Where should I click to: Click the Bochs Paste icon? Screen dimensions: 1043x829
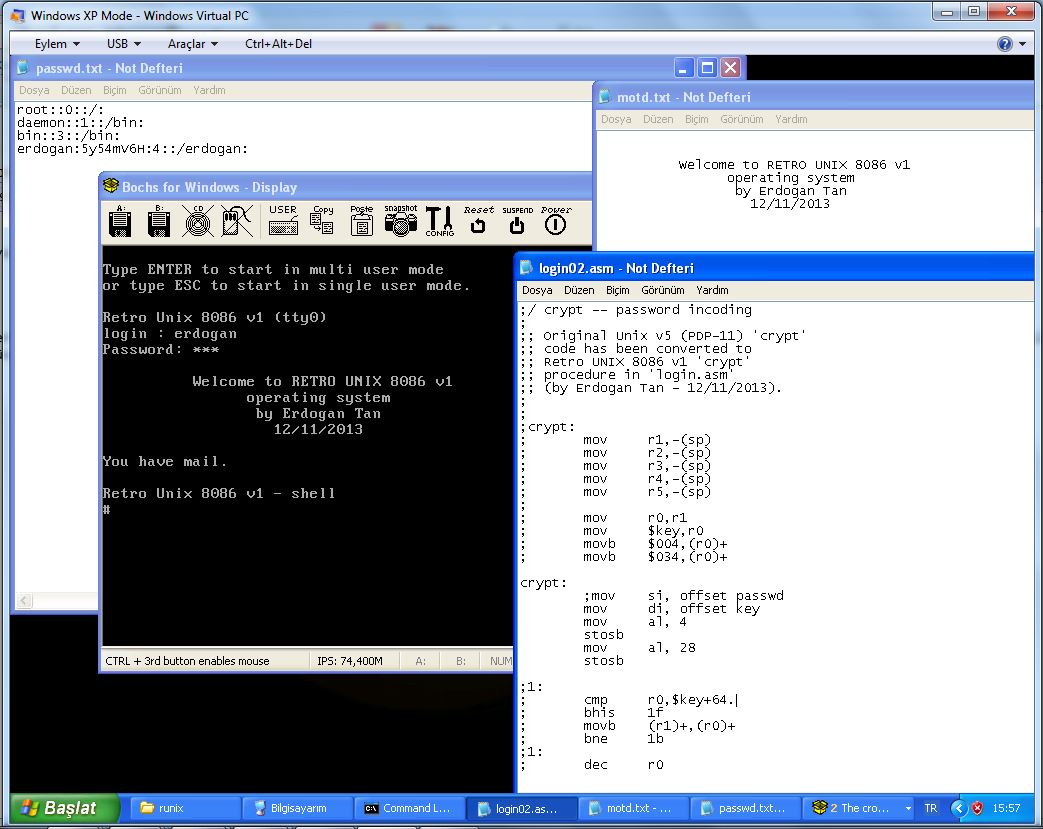pyautogui.click(x=361, y=221)
